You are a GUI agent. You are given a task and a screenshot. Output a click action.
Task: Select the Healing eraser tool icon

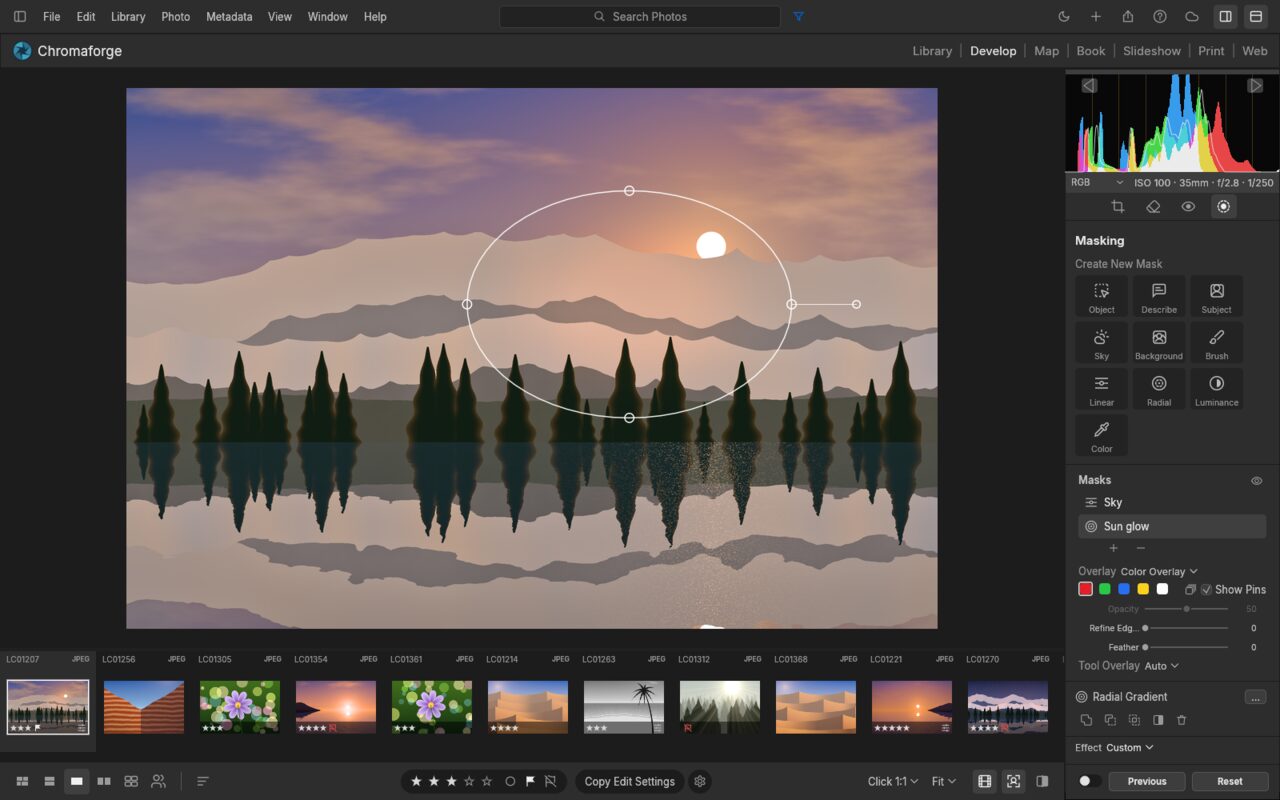coord(1153,206)
